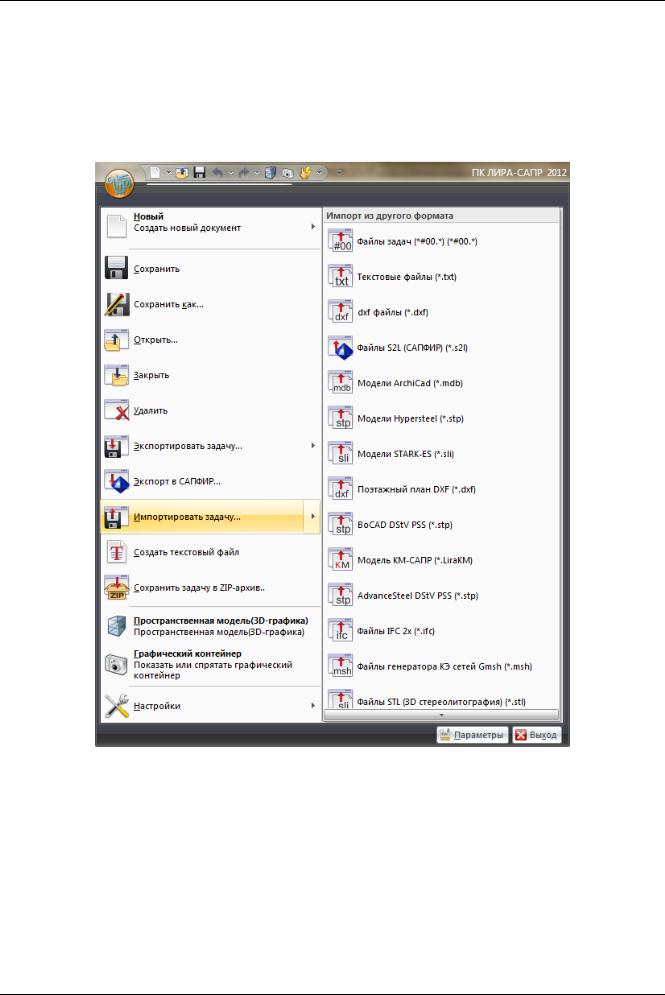The height and width of the screenshot is (995, 665).
Task: Click the KM import icon
Action: click(x=341, y=560)
